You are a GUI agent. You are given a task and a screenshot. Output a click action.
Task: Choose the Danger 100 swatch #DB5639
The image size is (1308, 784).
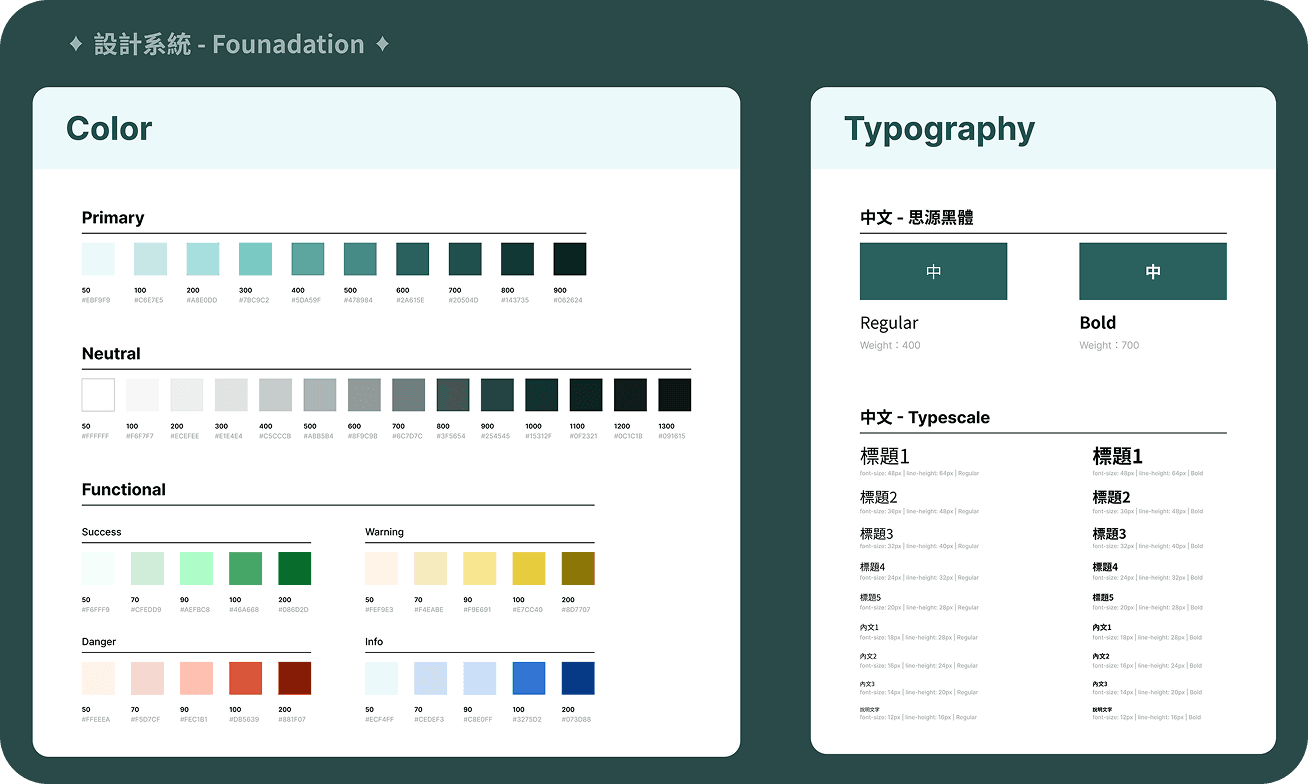click(245, 678)
